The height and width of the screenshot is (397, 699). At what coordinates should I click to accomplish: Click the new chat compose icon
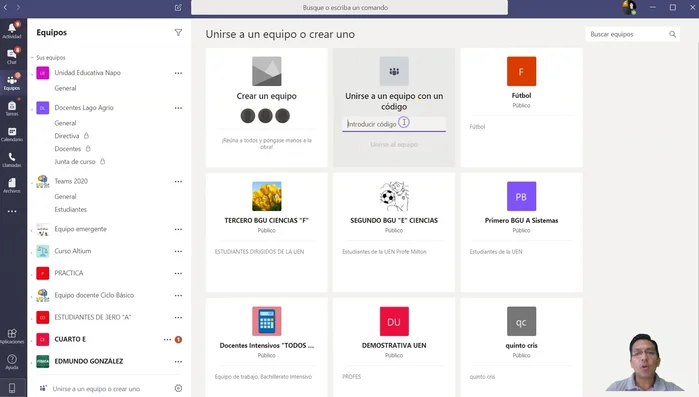[x=178, y=7]
